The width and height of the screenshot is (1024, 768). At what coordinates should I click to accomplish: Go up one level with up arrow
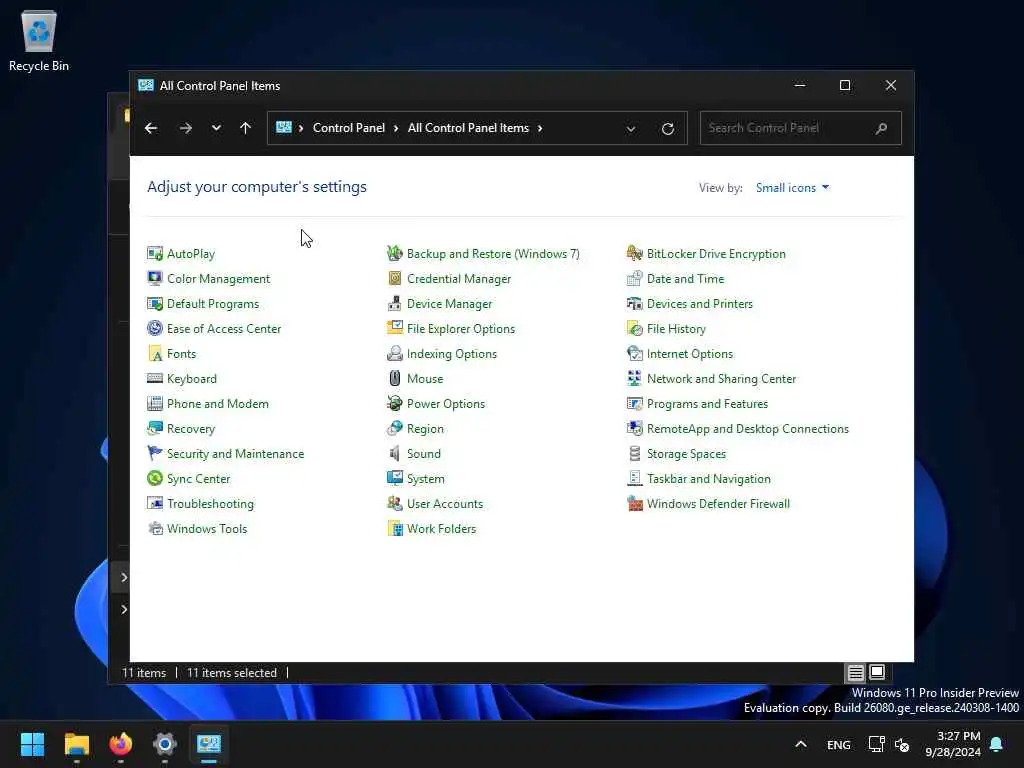click(x=246, y=128)
